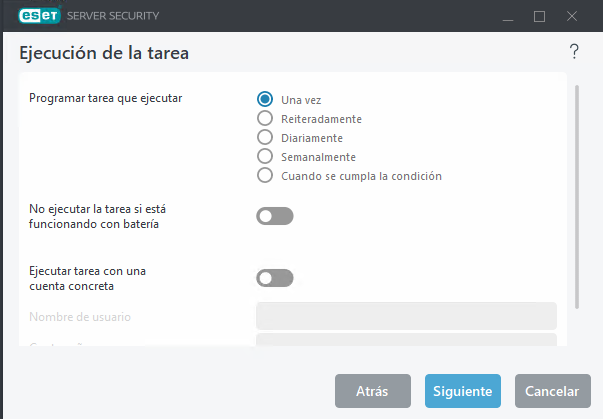Click the vertical scrollbar of the dialog
The image size is (603, 419).
click(577, 197)
